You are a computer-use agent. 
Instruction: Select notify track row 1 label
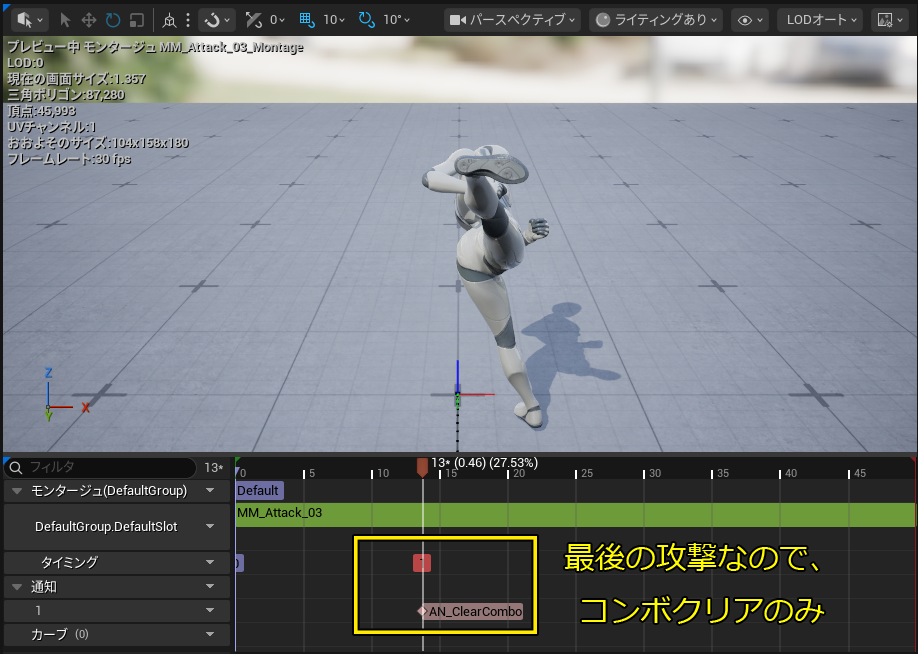(x=39, y=611)
